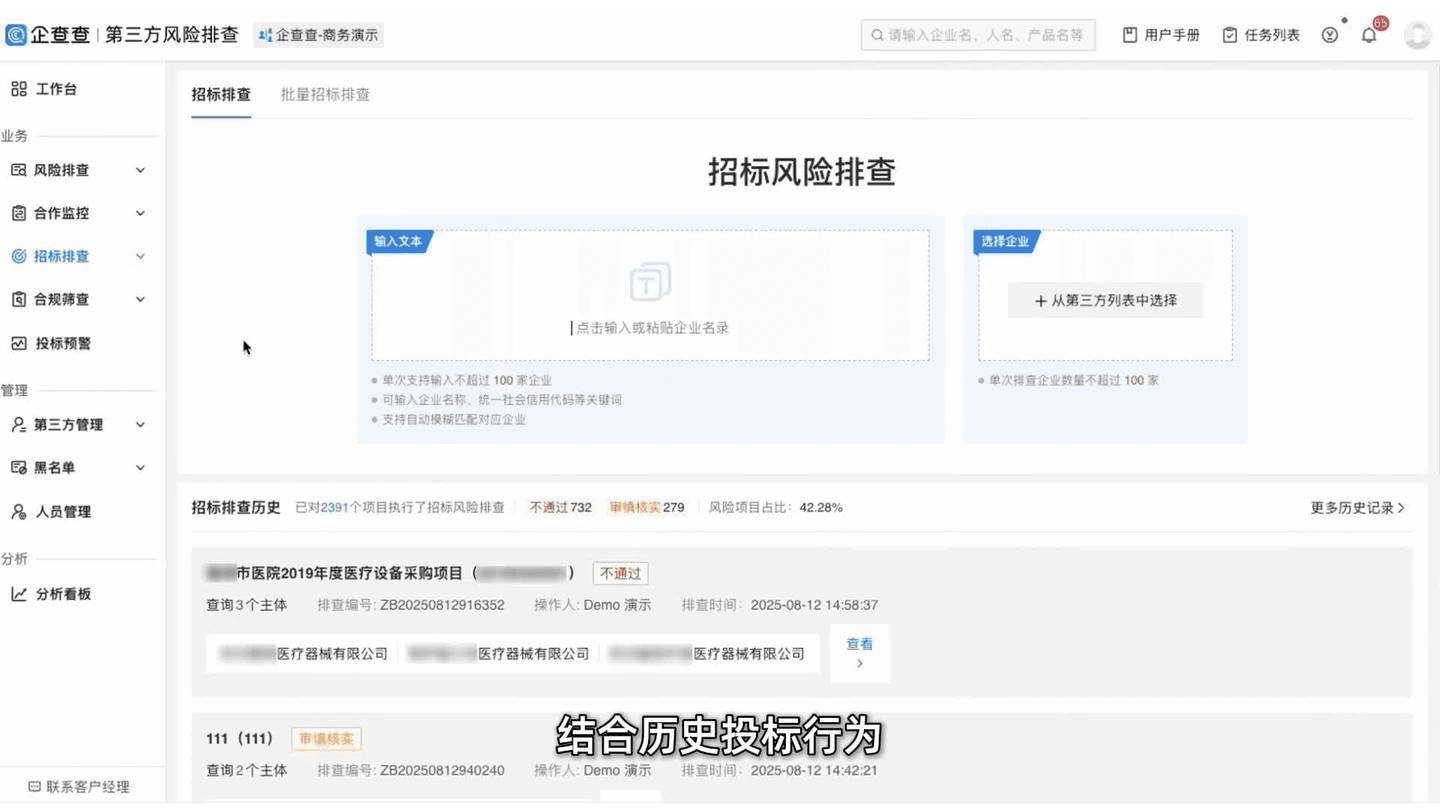Expand the 第三方管理 submenu chevron
This screenshot has height=810, width=1440.
point(140,424)
